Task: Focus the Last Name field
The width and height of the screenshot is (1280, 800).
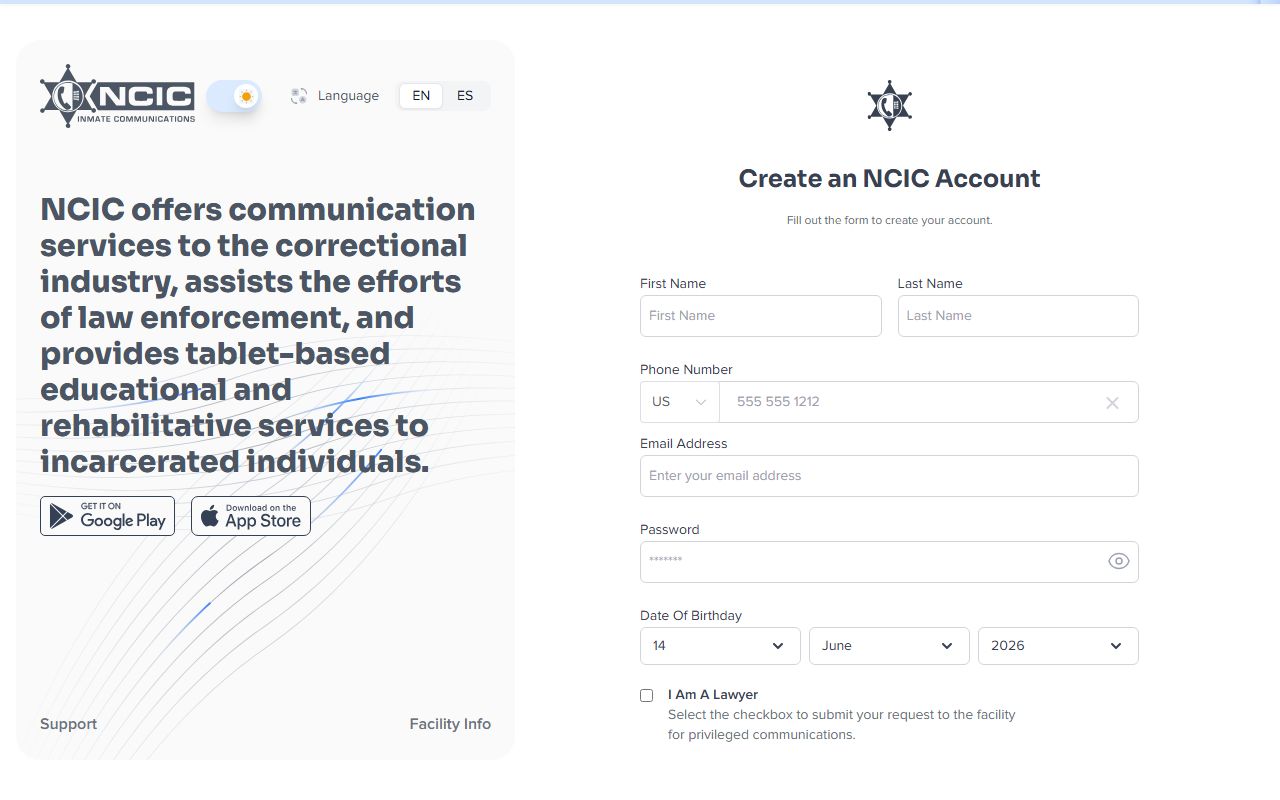Action: [1018, 316]
